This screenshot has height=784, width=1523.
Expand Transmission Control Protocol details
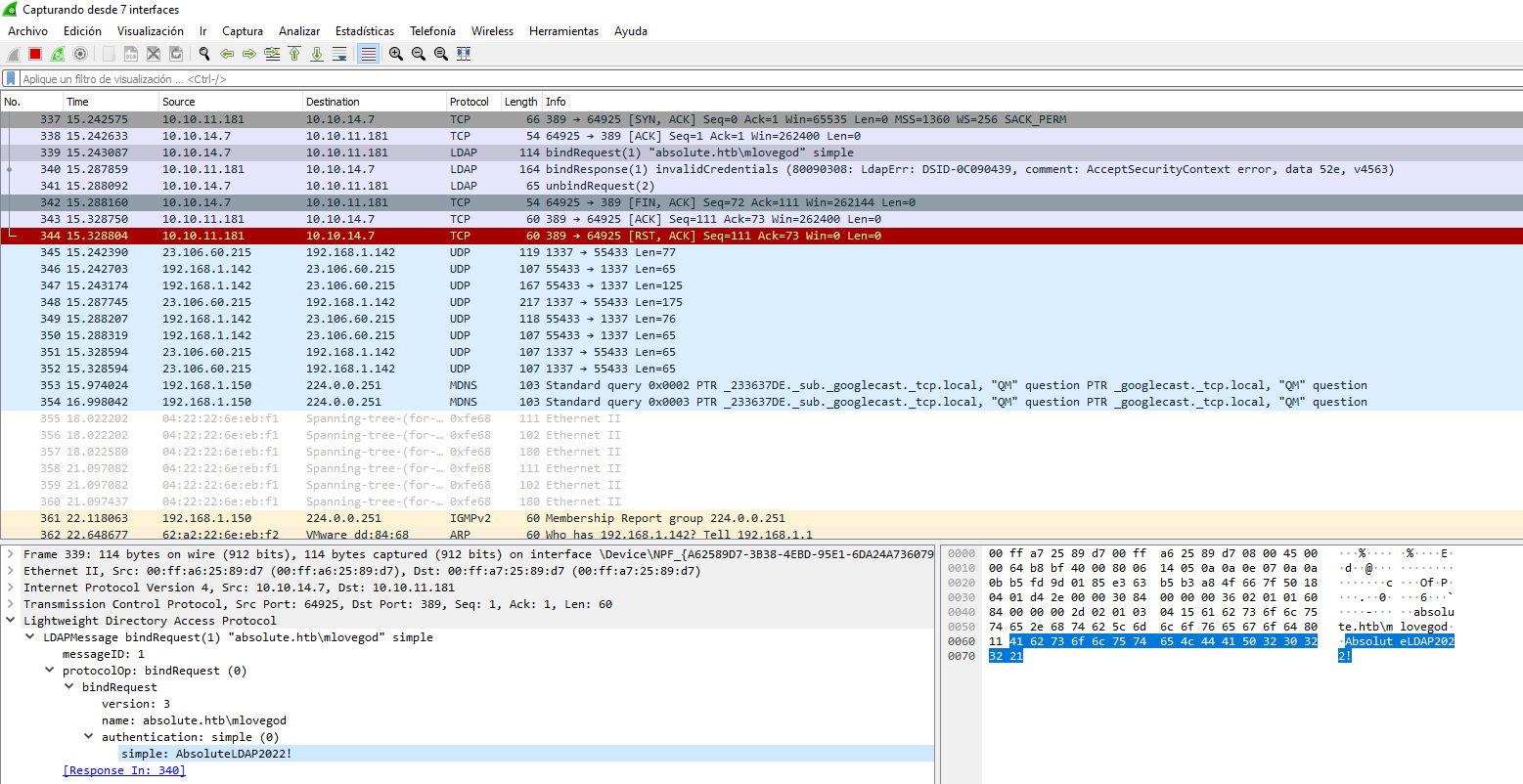11,604
